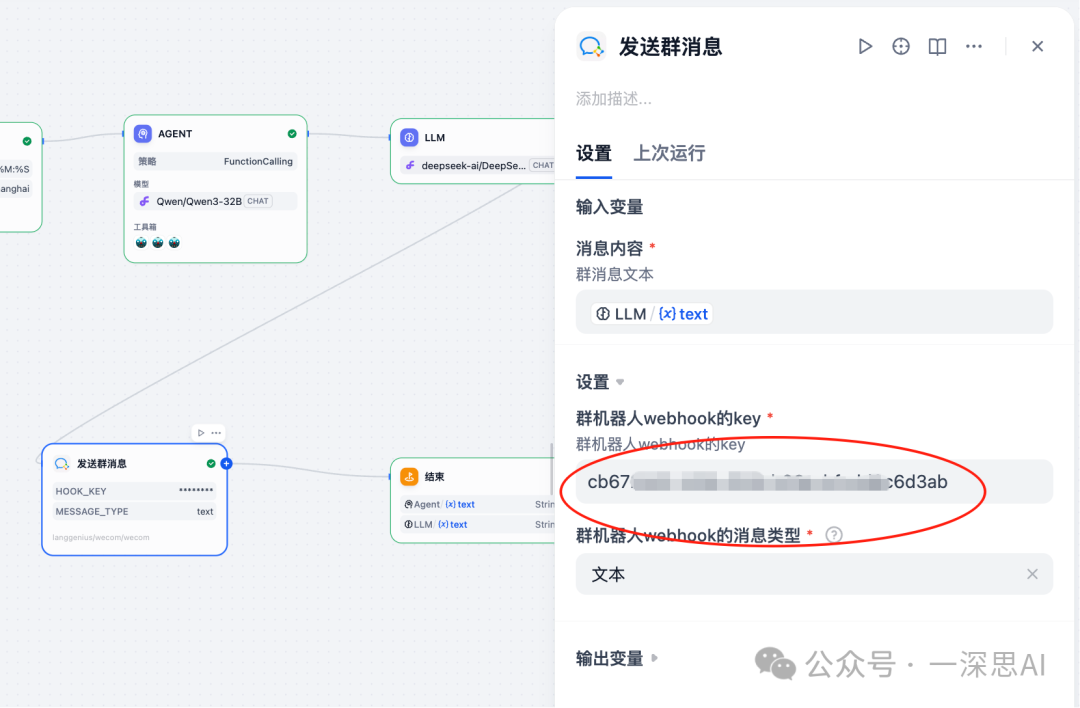Expand the 输出变量 section
The image size is (1080, 708).
click(654, 658)
